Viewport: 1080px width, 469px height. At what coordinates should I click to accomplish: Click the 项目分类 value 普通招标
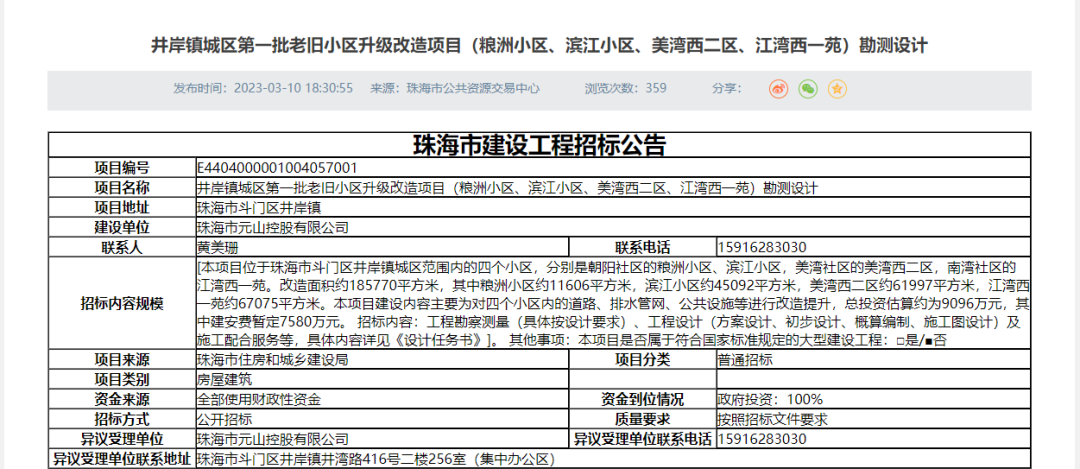743,359
